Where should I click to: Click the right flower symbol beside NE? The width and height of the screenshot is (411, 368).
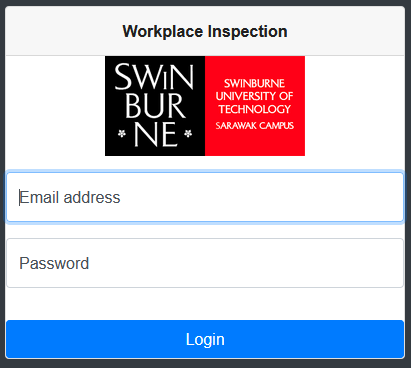pyautogui.click(x=188, y=134)
